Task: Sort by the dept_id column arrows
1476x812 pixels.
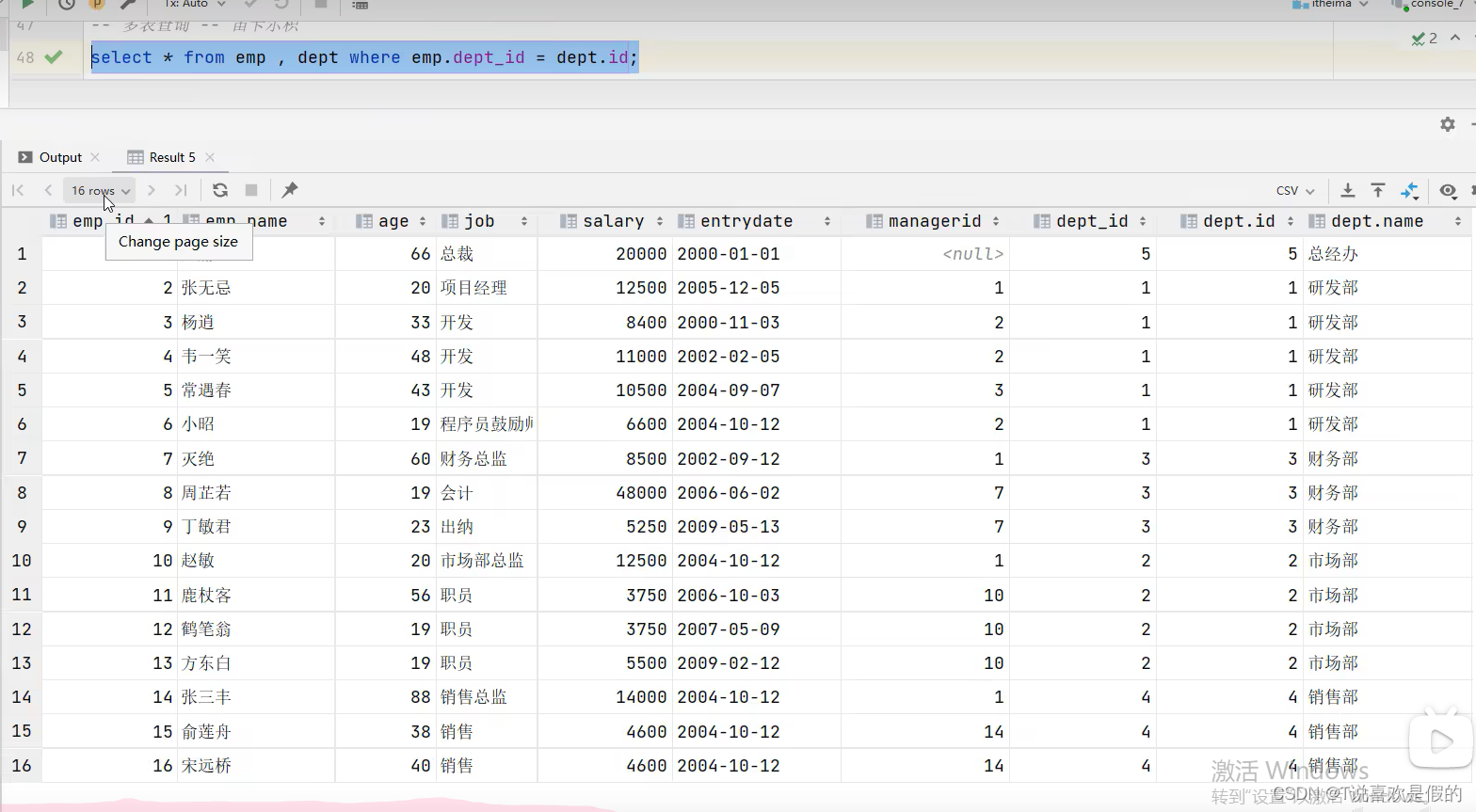Action: pos(1143,221)
